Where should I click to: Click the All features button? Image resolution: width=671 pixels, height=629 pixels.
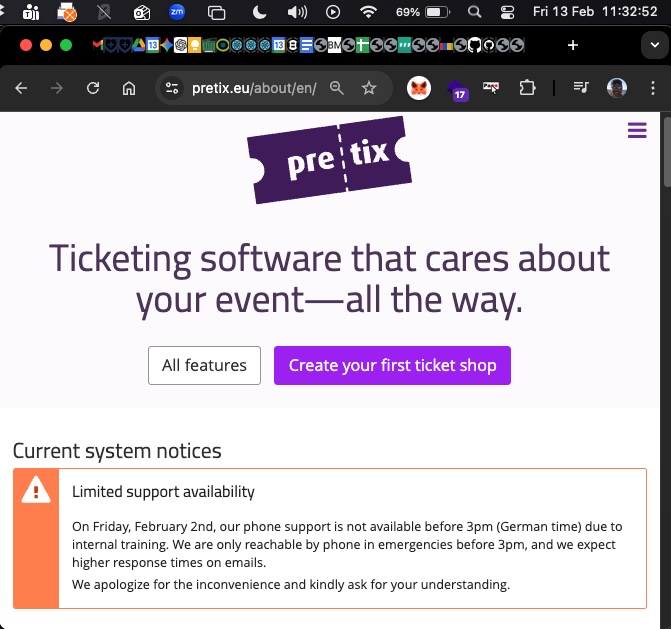point(204,365)
